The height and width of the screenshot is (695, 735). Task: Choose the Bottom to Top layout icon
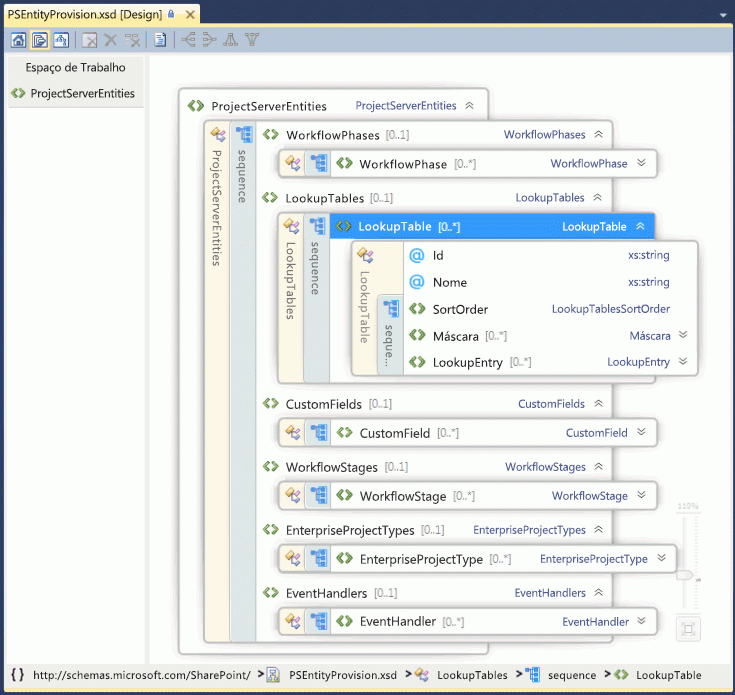[x=252, y=41]
